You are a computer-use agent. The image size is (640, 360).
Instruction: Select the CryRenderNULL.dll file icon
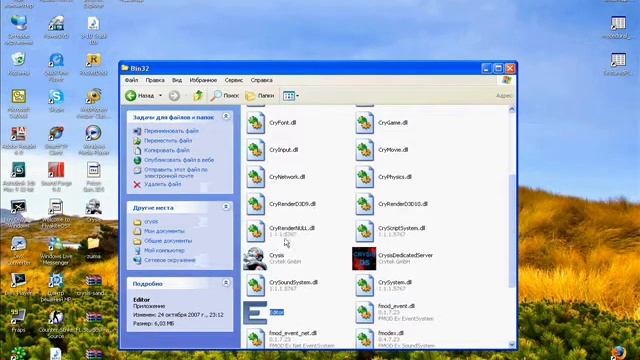pyautogui.click(x=256, y=231)
